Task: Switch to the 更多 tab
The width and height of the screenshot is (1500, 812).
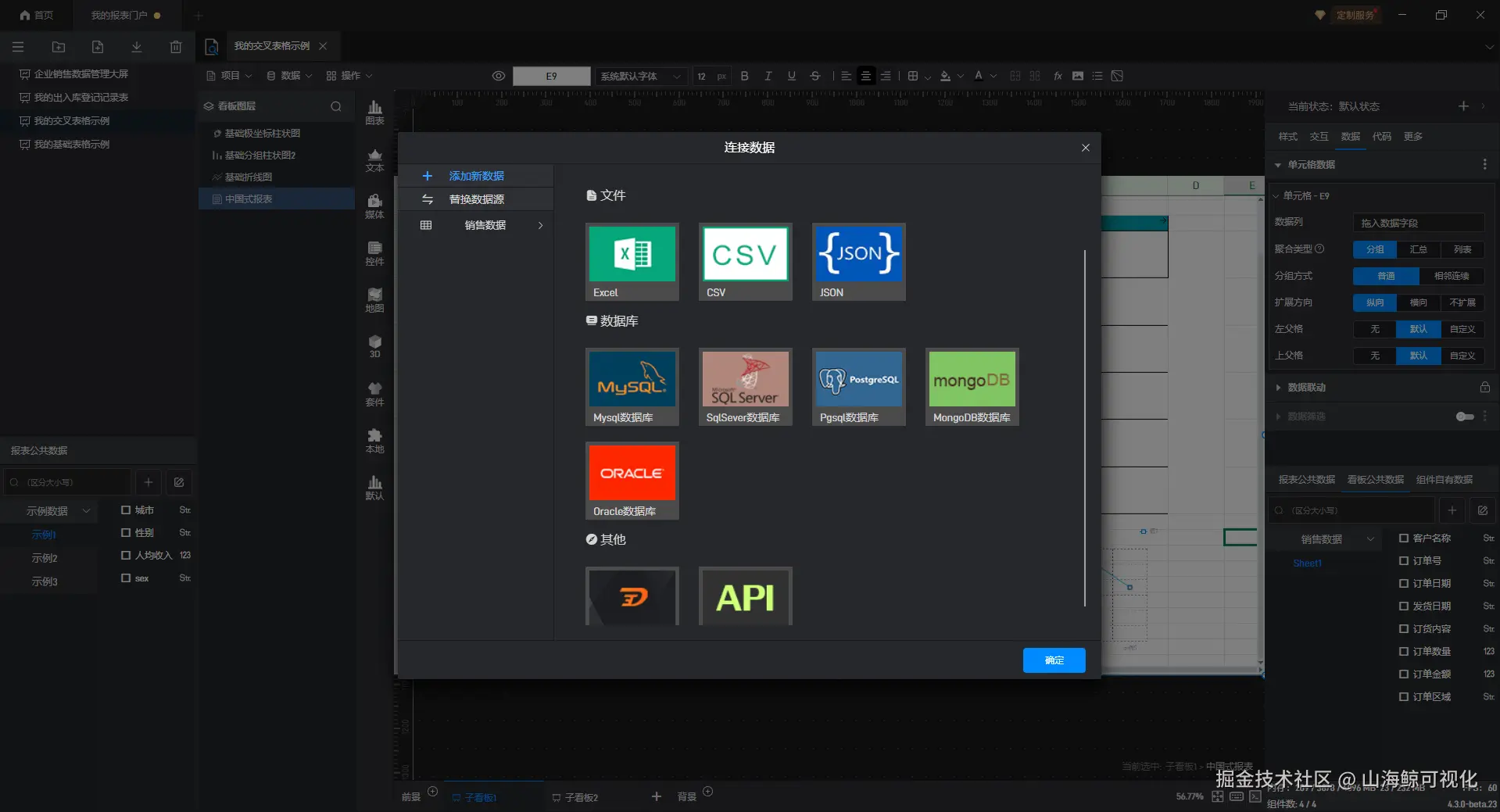Action: 1412,137
